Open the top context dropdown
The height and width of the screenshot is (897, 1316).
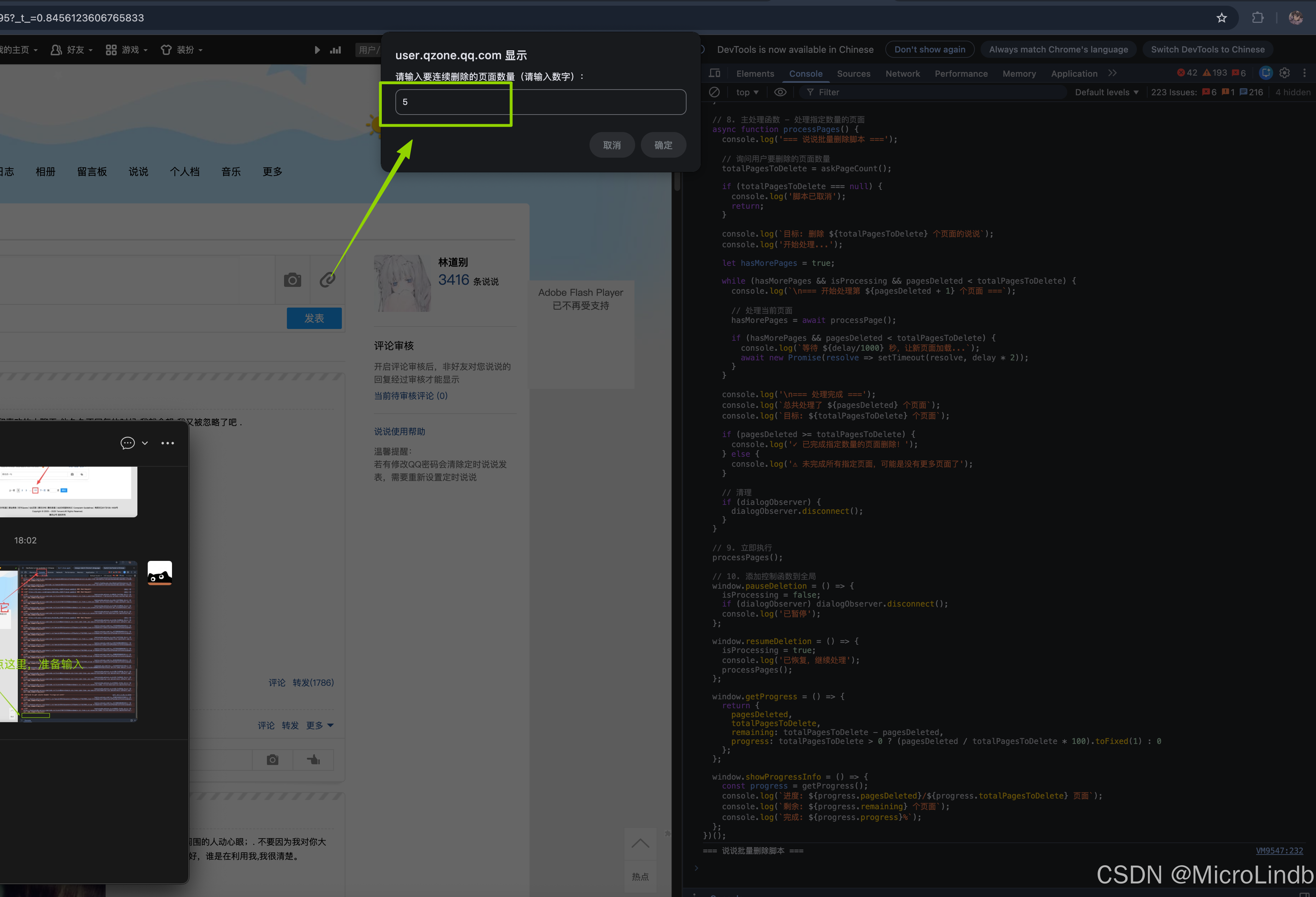(x=747, y=92)
